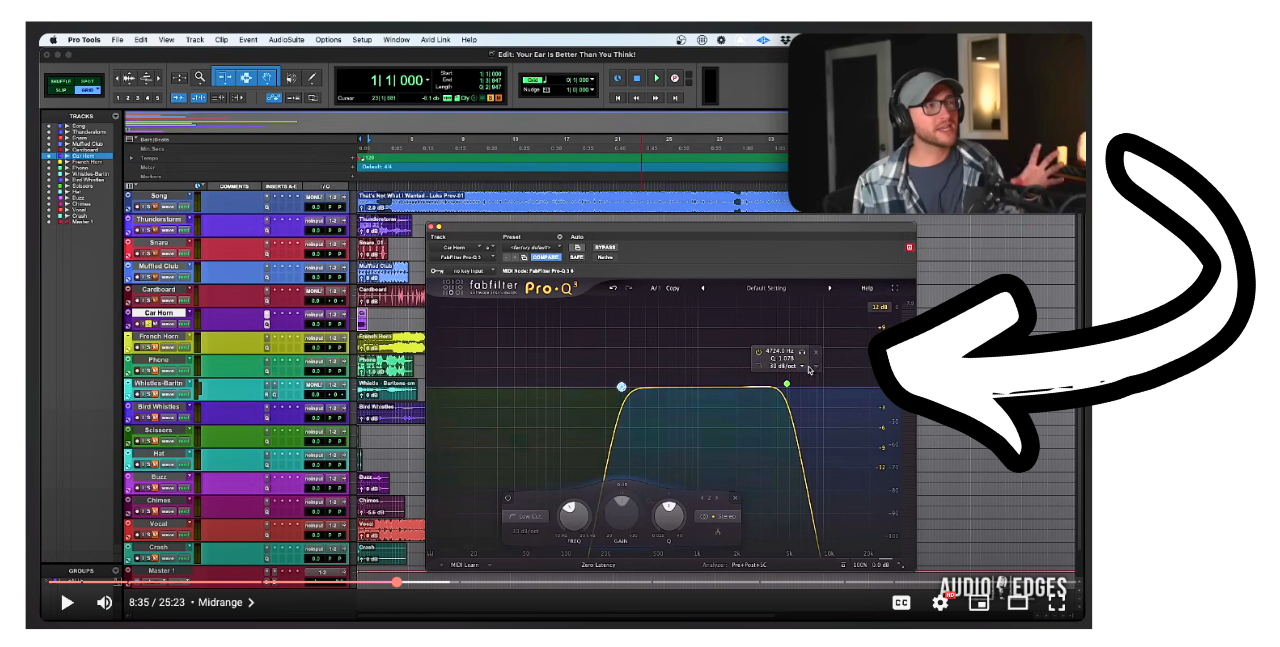Switch to YouTube miniplayer
The height and width of the screenshot is (647, 1280).
(979, 602)
